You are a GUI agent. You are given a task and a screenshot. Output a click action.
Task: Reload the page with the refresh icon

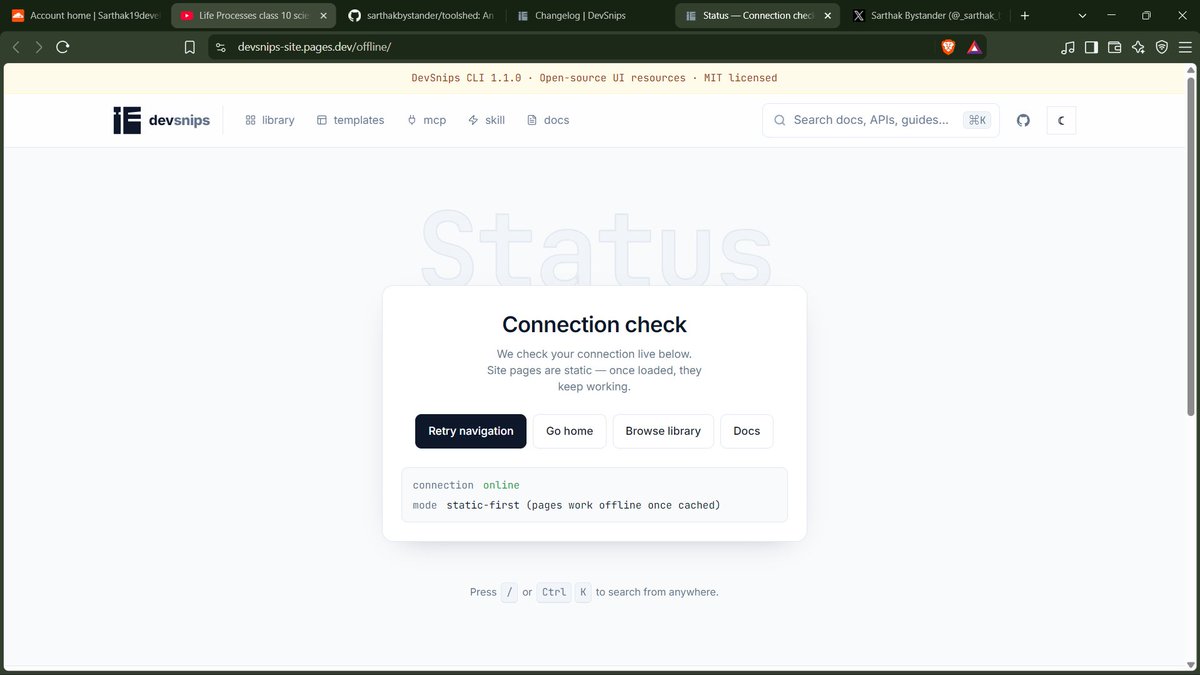coord(63,47)
